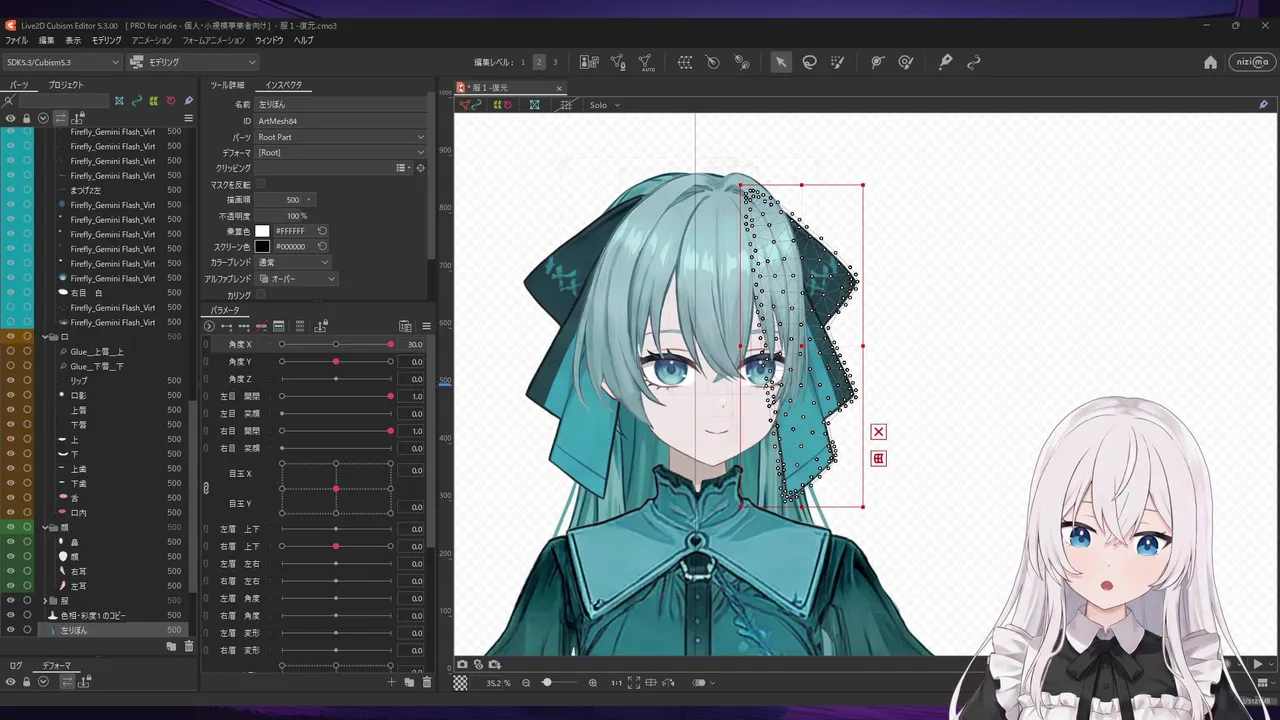Select the brush selection tool
Image resolution: width=1280 pixels, height=720 pixels.
click(838, 62)
